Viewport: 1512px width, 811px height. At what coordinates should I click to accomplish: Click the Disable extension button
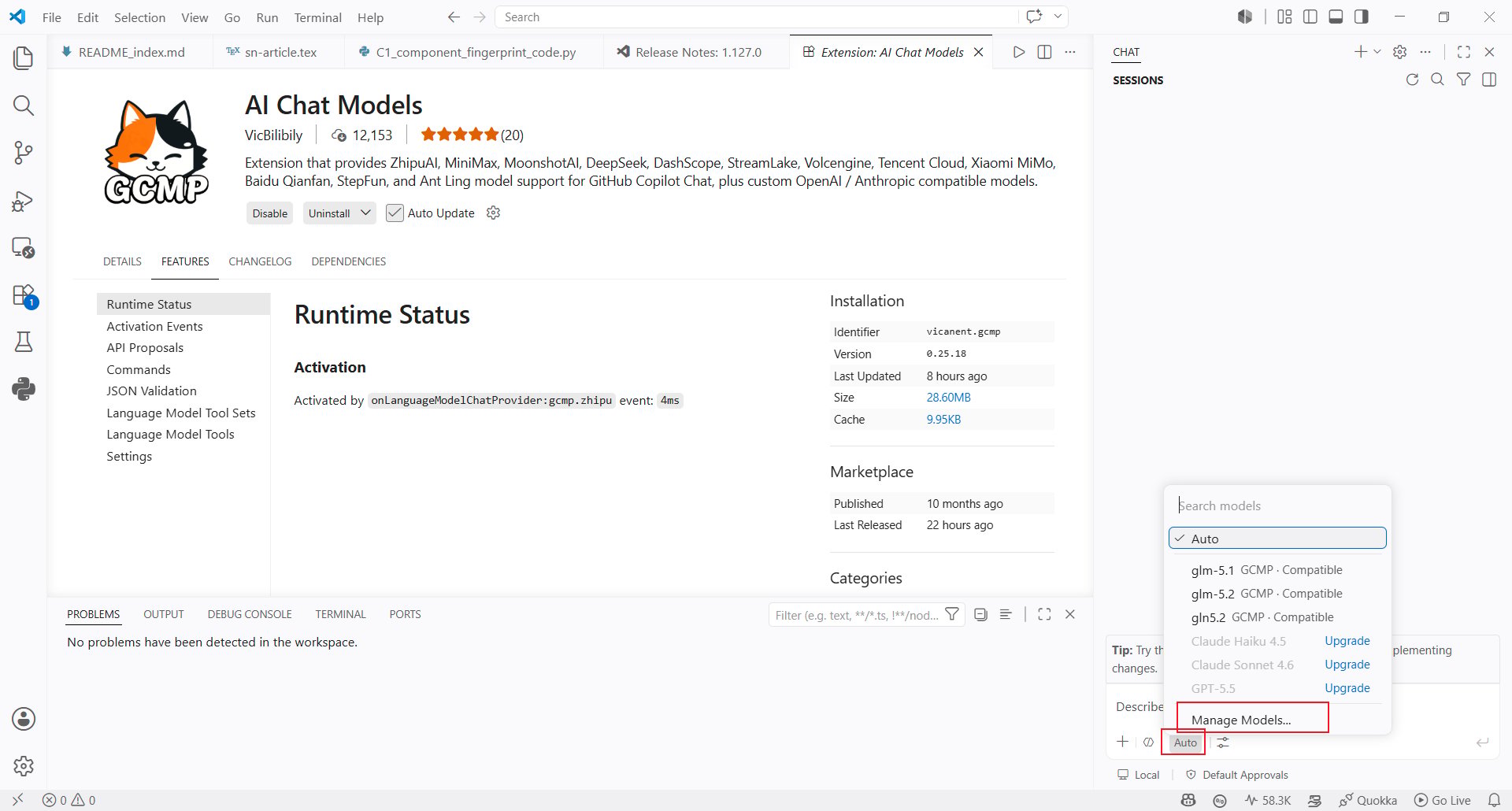point(270,213)
